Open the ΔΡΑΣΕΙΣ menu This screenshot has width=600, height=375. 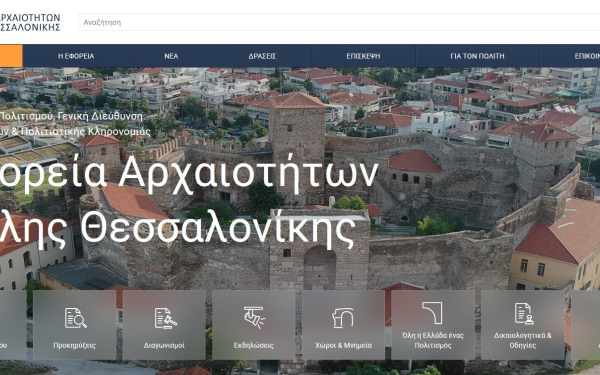pos(262,56)
